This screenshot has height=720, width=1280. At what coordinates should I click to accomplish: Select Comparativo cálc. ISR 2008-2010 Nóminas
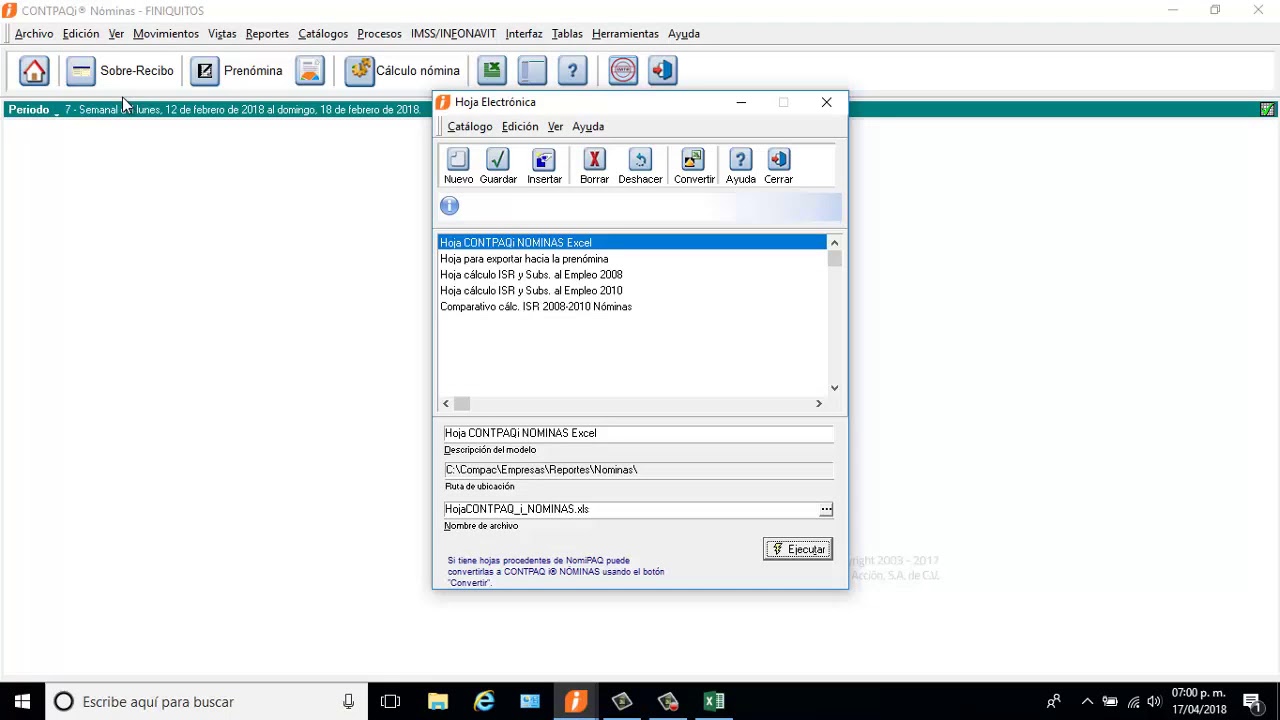[x=632, y=307]
